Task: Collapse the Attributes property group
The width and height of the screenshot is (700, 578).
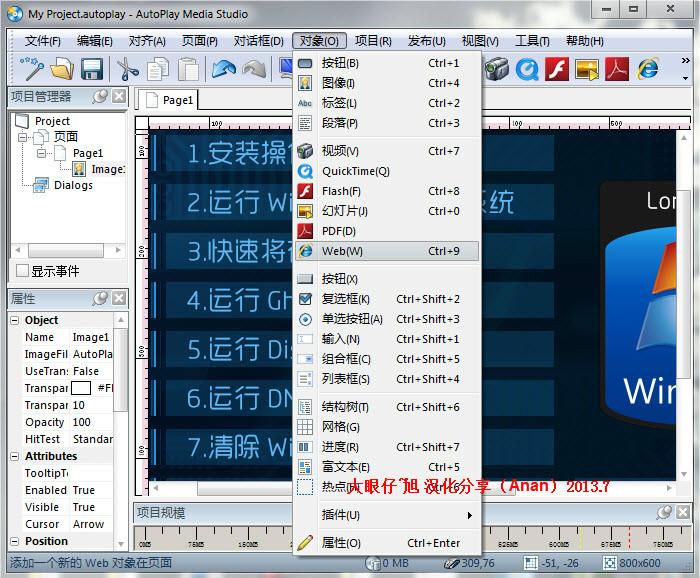Action: coord(15,456)
